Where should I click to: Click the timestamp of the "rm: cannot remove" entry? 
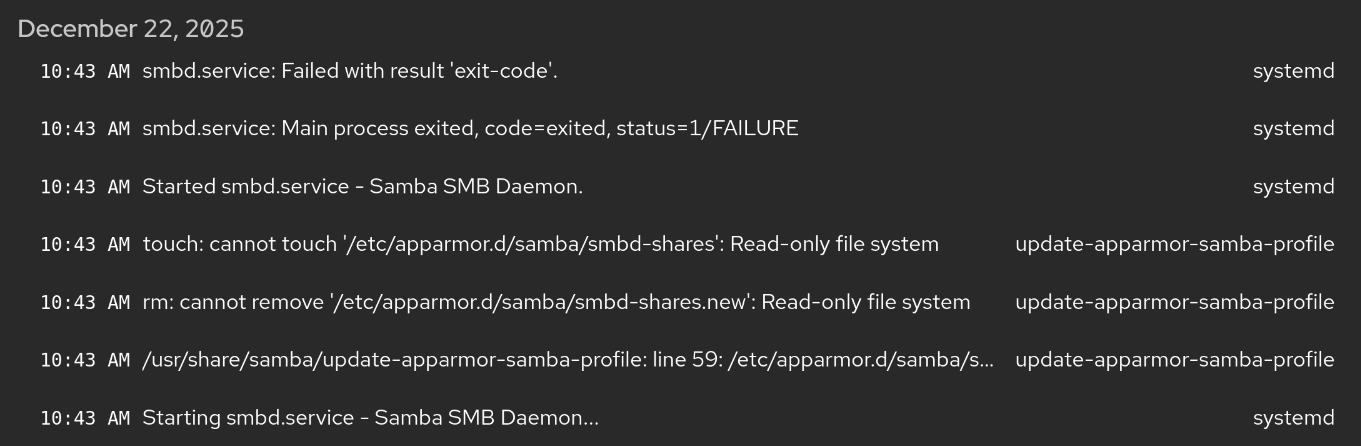[x=85, y=302]
